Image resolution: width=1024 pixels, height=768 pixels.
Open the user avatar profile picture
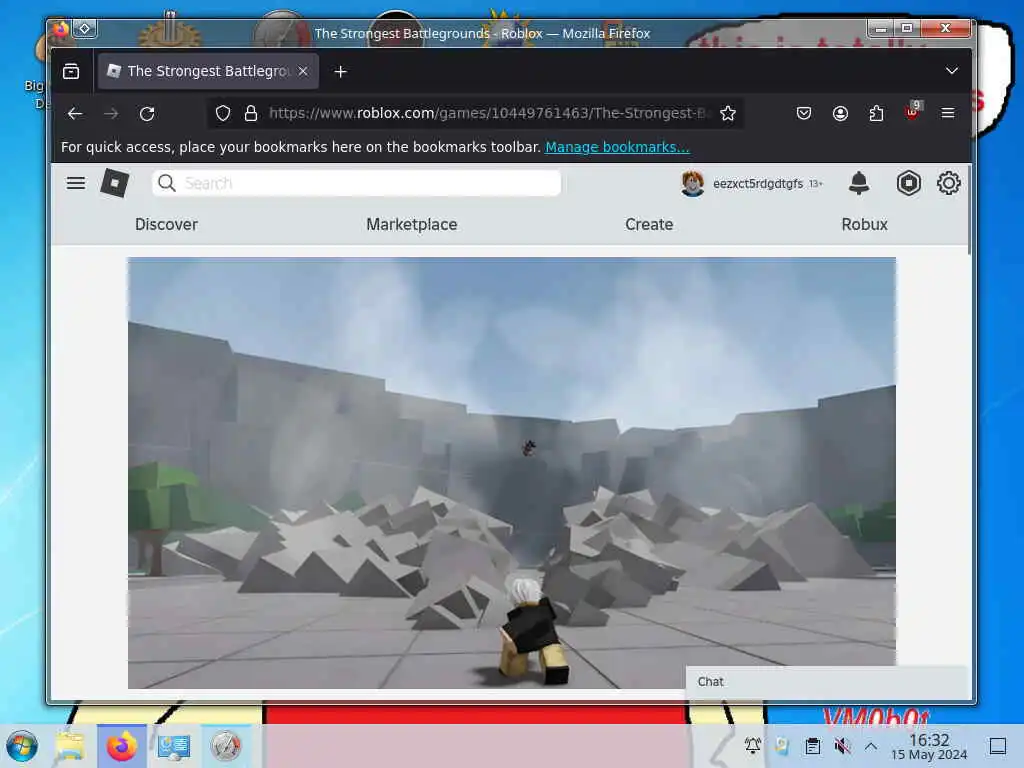click(692, 184)
